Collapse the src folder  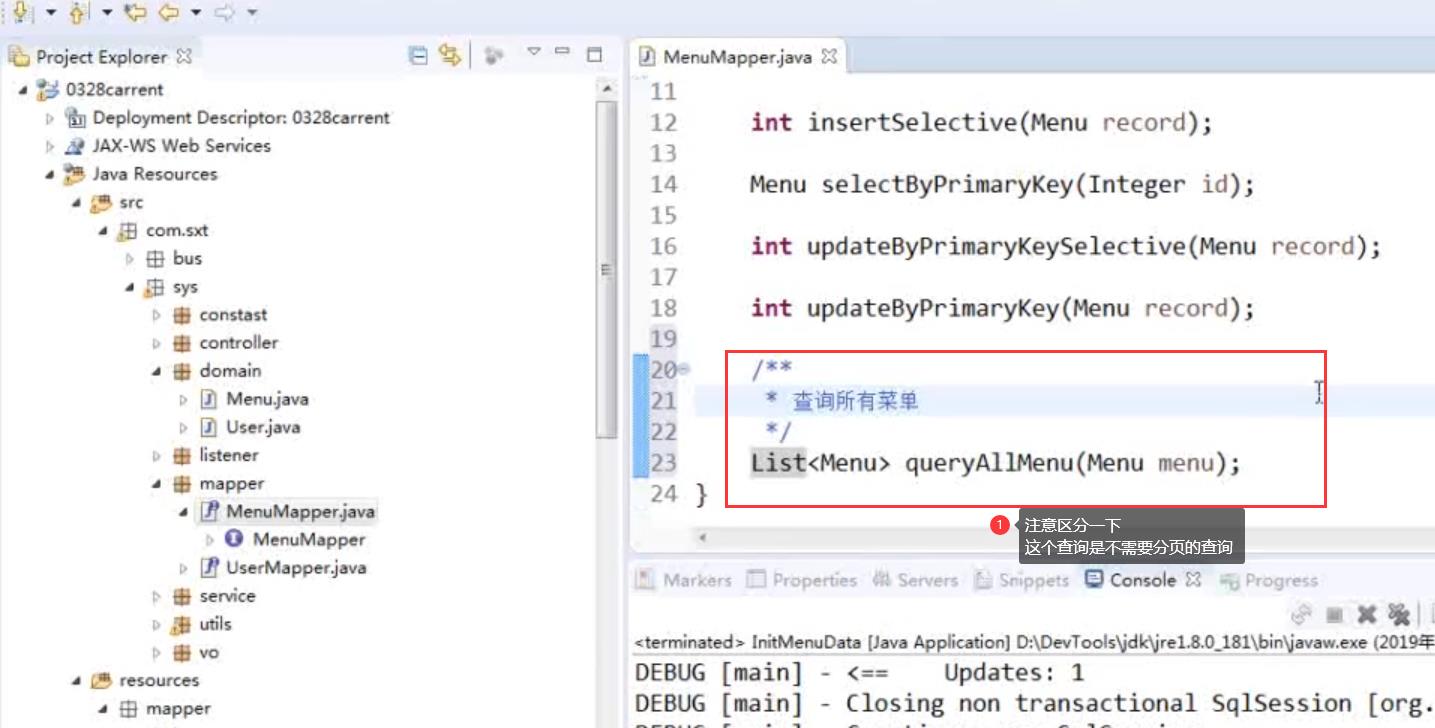point(77,203)
